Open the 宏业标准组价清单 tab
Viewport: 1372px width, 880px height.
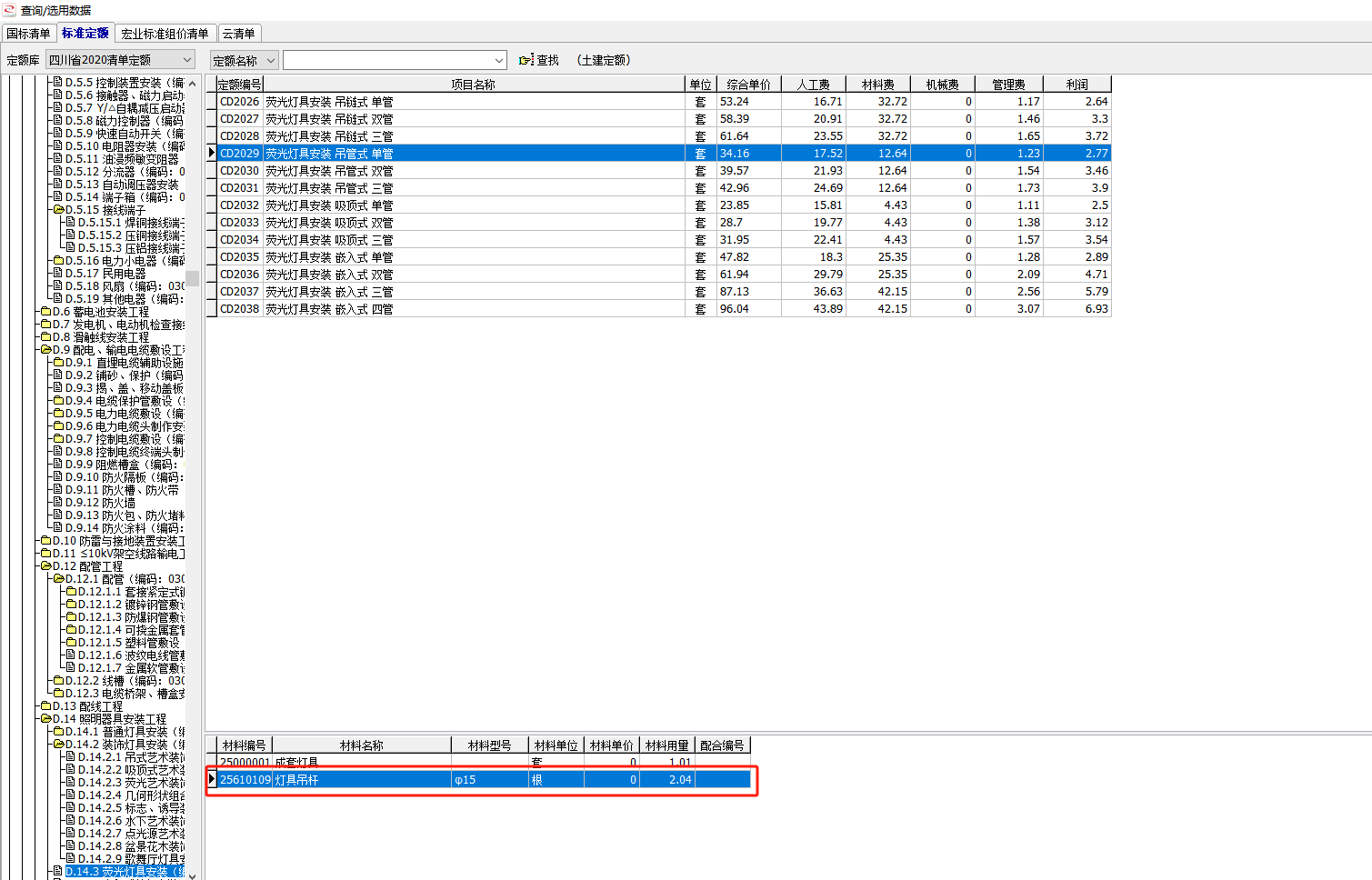(165, 34)
